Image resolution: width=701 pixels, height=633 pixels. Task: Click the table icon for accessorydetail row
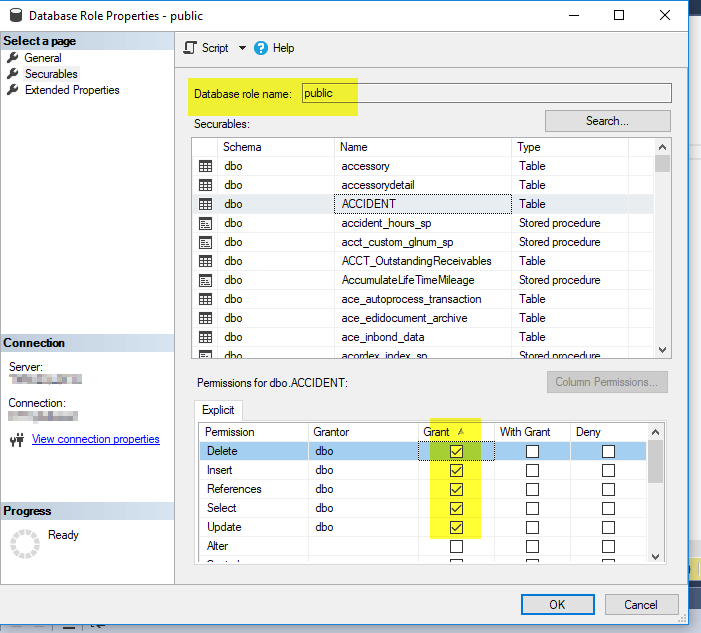pos(205,185)
